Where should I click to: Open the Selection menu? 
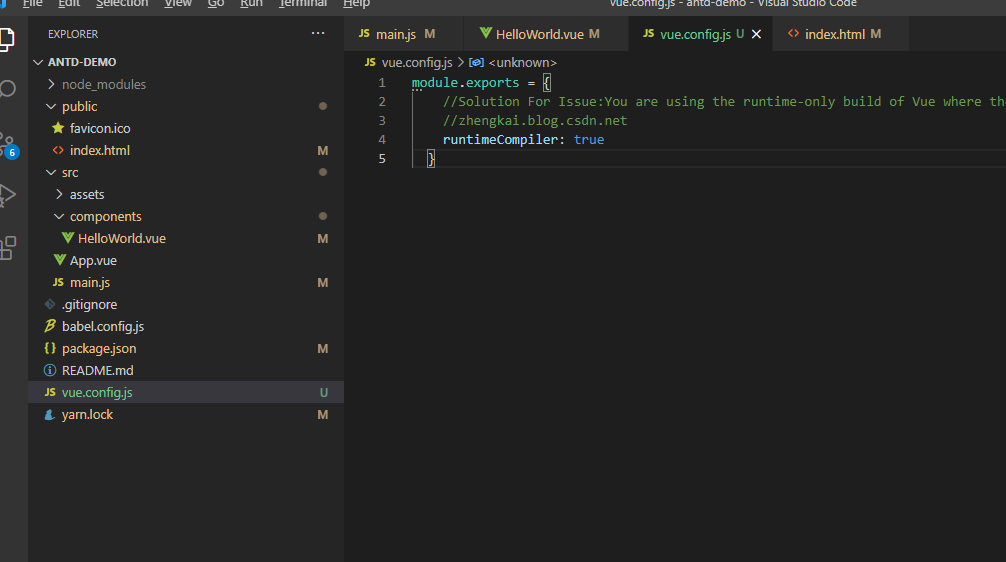tap(122, 3)
